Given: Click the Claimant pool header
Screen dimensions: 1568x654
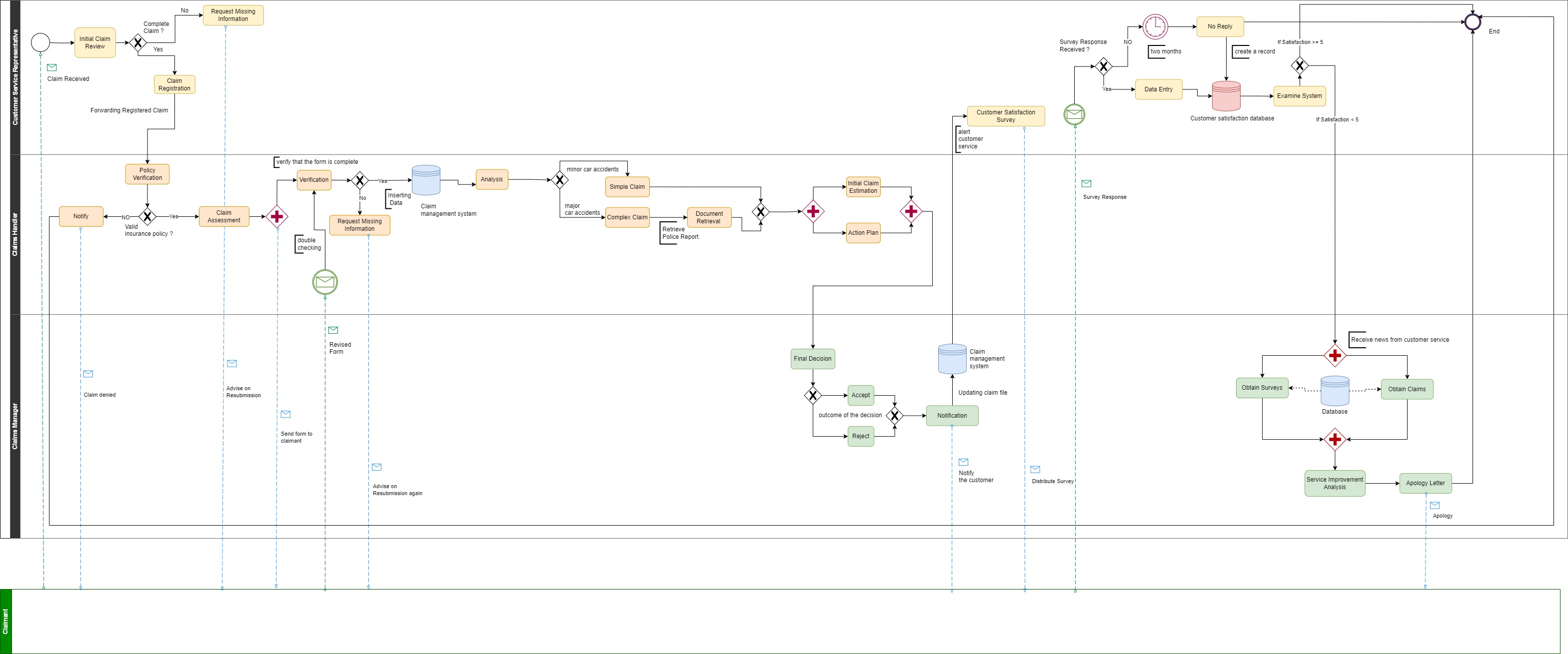Looking at the screenshot, I should coord(6,621).
